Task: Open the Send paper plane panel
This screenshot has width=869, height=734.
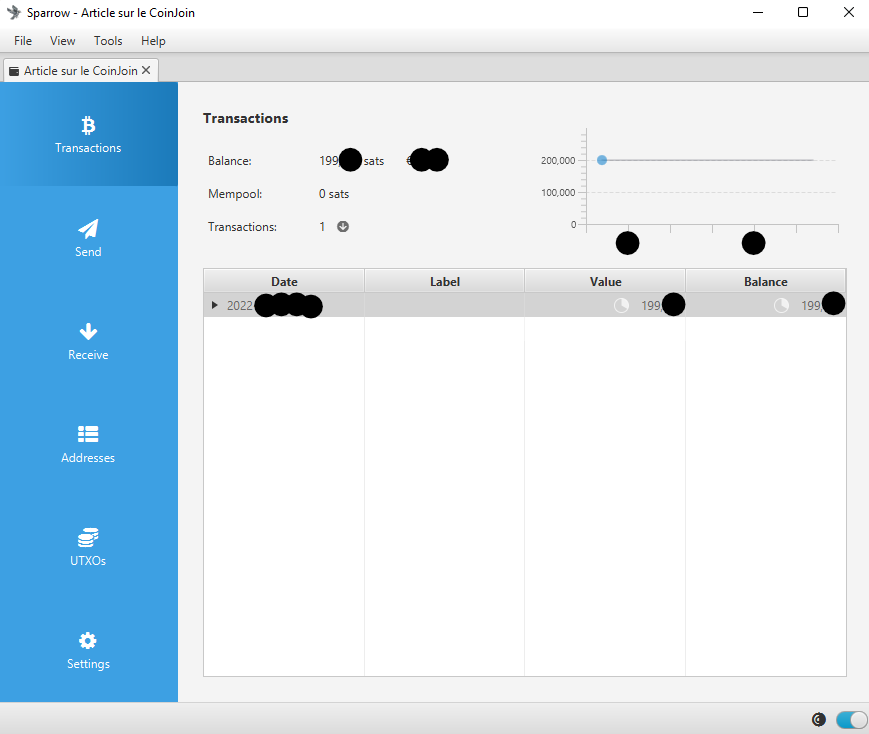Action: tap(88, 238)
